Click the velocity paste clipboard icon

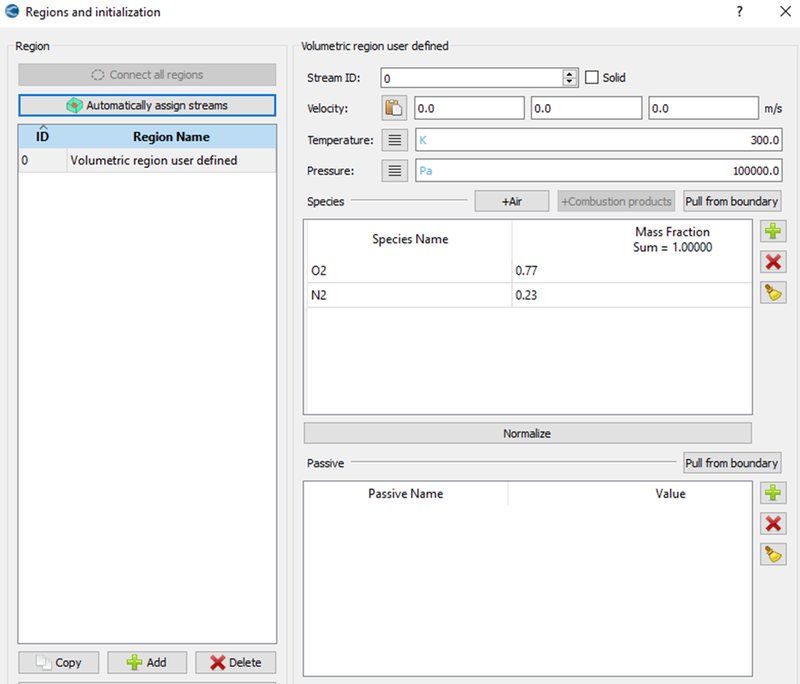click(394, 108)
